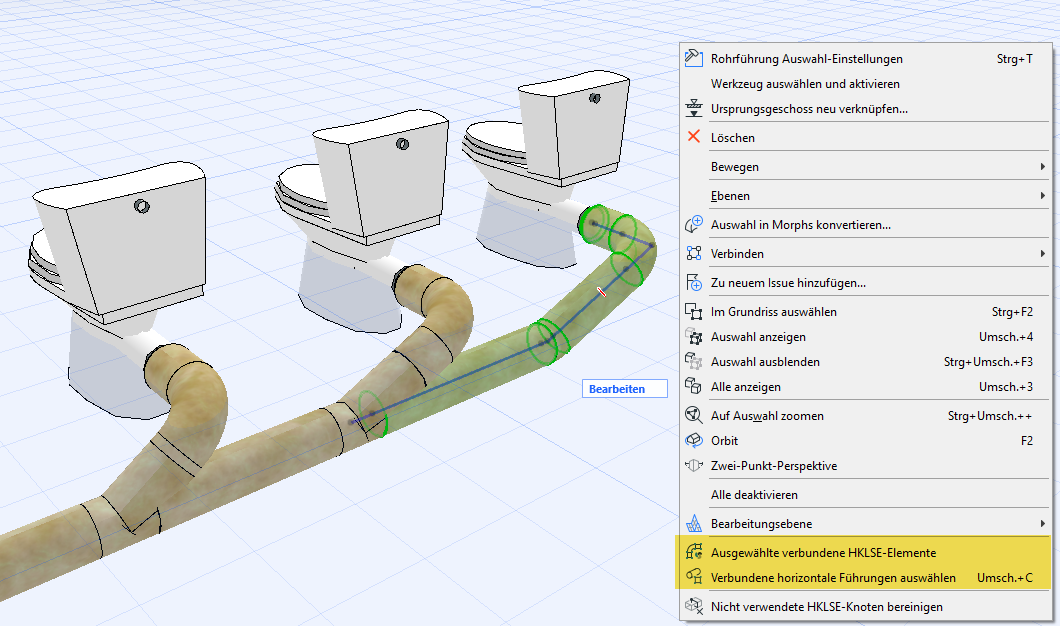Click the Nicht verwendete HKLSE-Knoten bereinigen icon

(694, 606)
